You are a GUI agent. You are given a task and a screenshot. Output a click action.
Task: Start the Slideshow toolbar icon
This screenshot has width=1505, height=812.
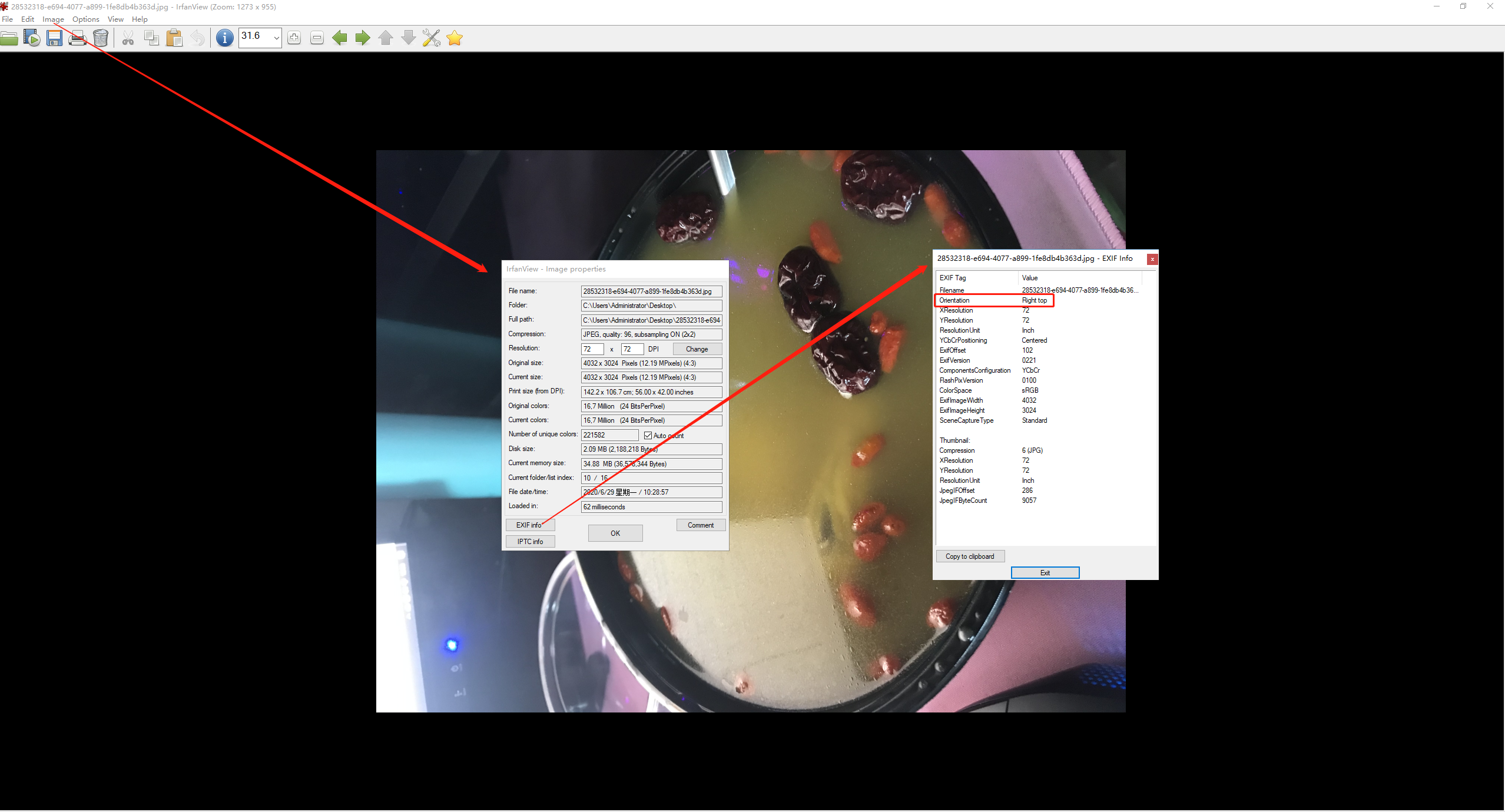pos(32,38)
